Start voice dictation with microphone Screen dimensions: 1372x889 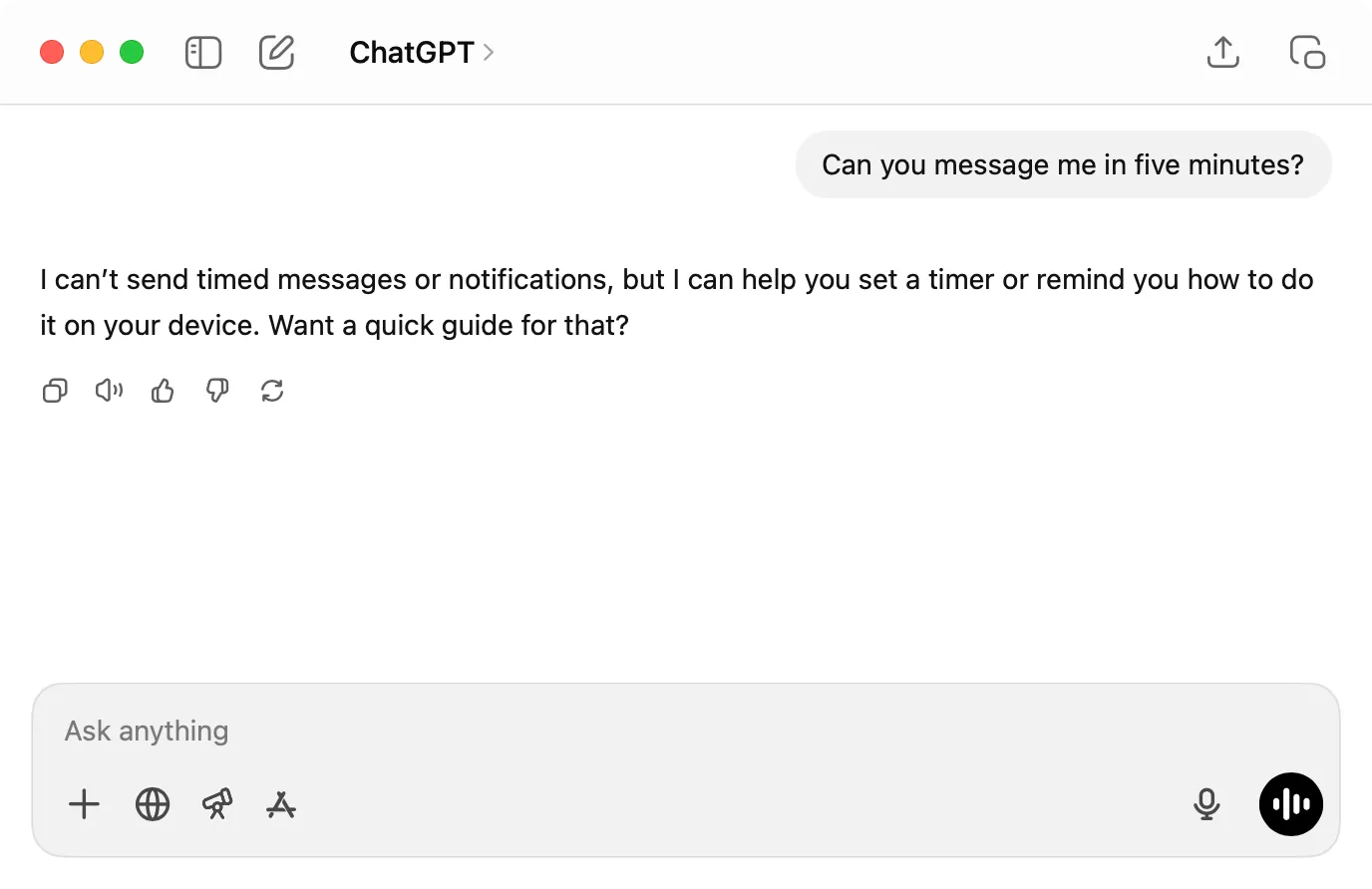[x=1206, y=804]
